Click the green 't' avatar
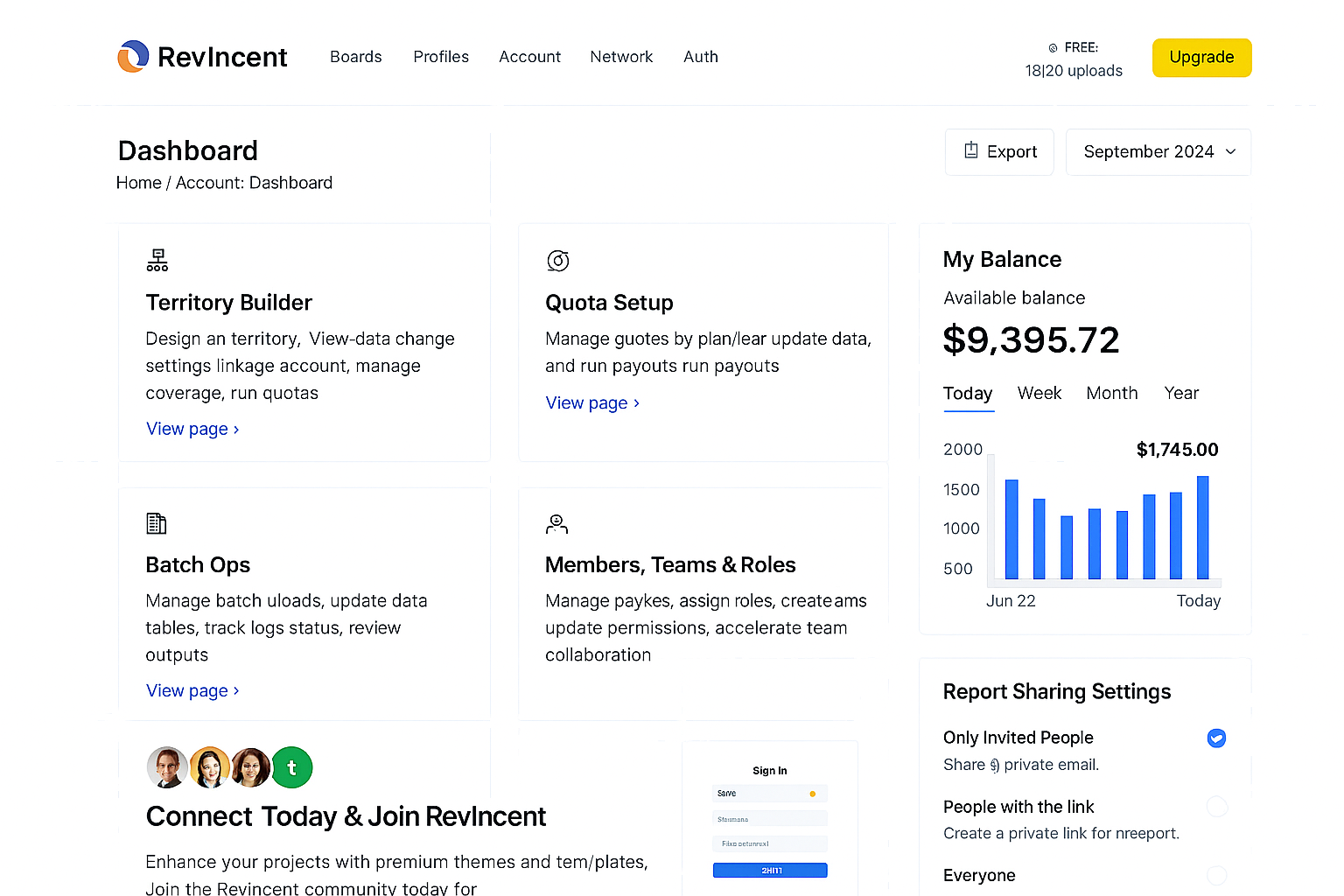Viewport: 1344px width, 896px height. click(x=291, y=767)
